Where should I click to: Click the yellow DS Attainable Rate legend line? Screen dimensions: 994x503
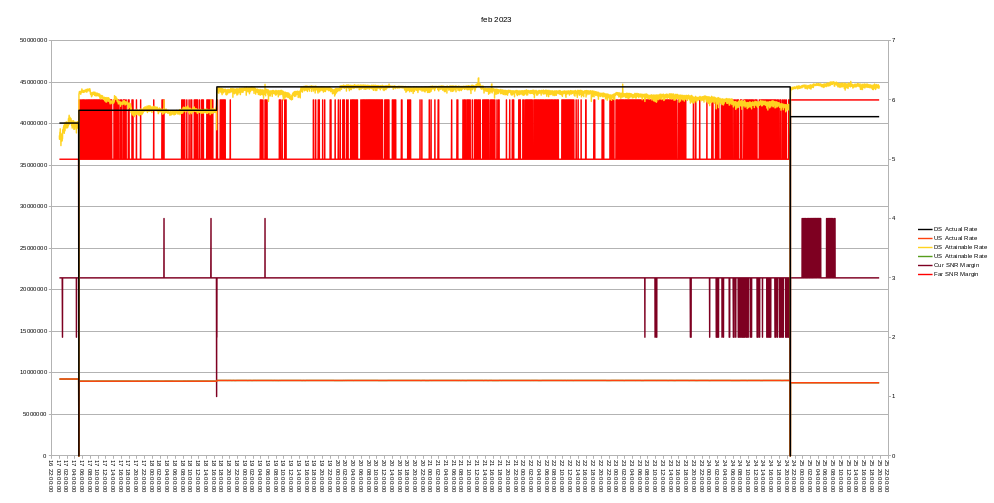pyautogui.click(x=925, y=247)
